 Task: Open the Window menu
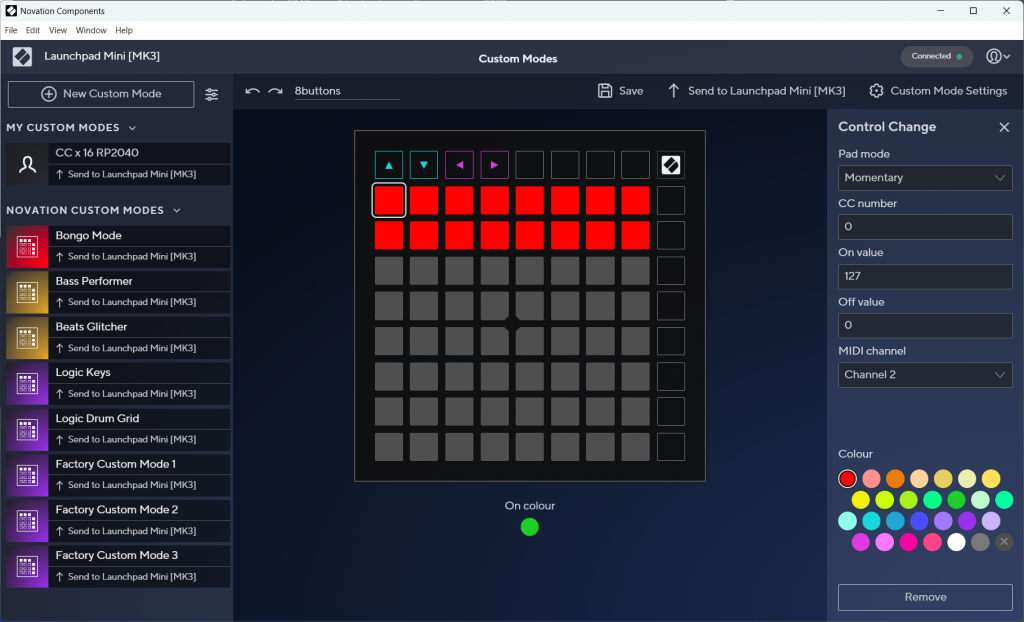(91, 30)
